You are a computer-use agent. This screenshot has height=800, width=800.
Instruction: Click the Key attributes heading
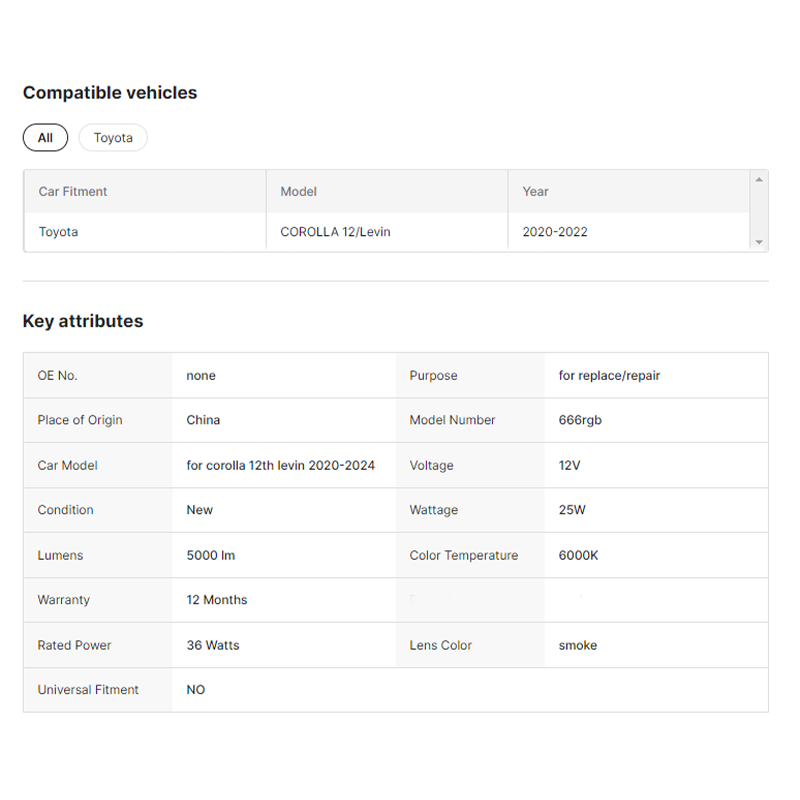(x=83, y=321)
